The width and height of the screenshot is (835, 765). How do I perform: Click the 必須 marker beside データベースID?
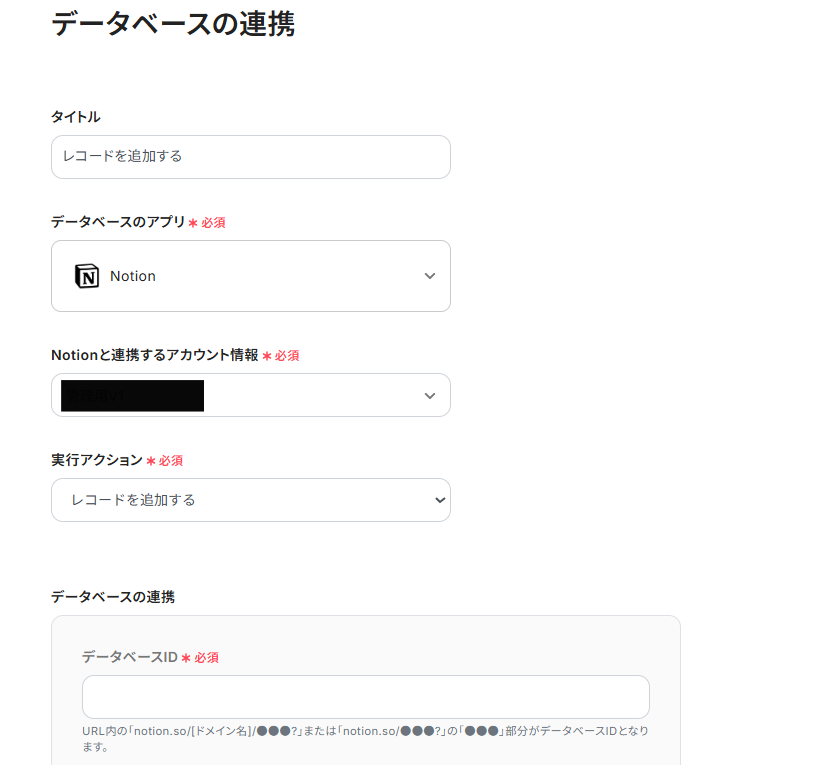click(x=207, y=658)
